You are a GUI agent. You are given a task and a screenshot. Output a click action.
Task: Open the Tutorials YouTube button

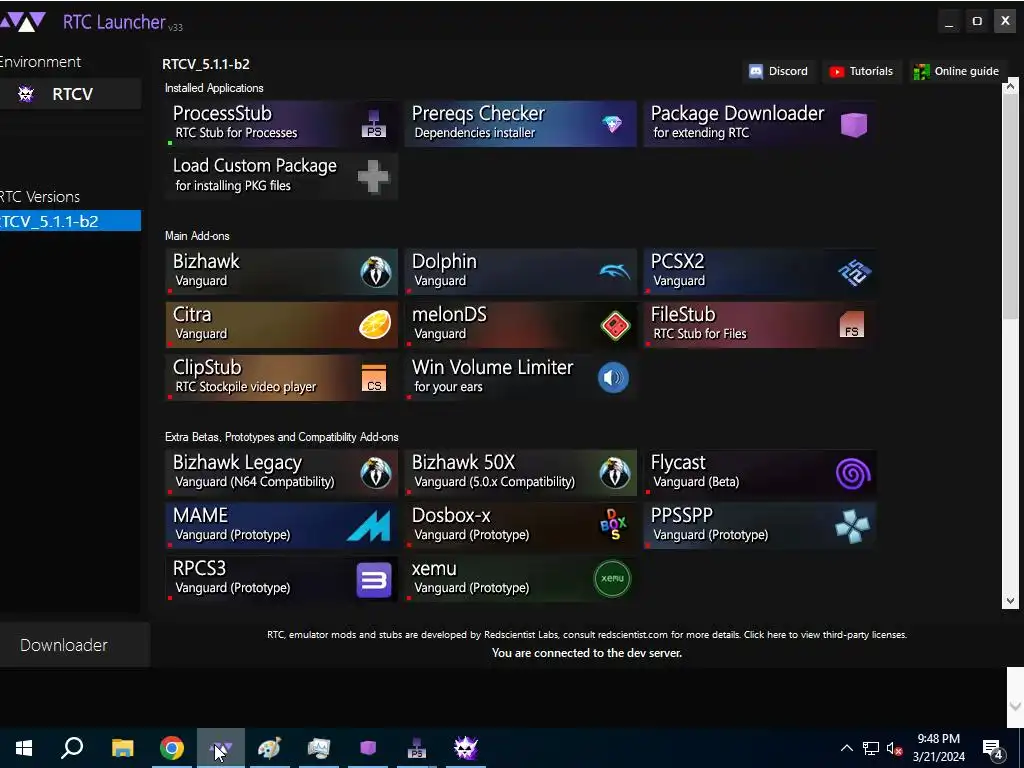(x=861, y=71)
